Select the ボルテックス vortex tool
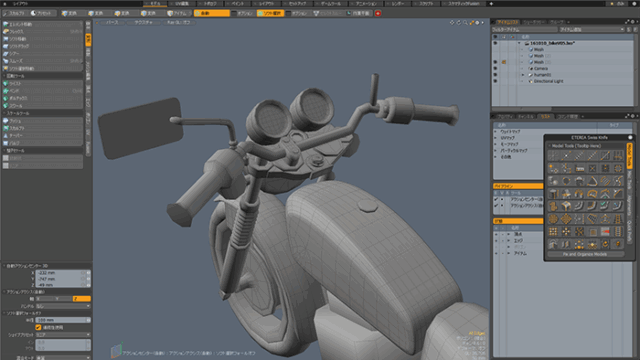Viewport: 640px width, 360px height. 42,98
